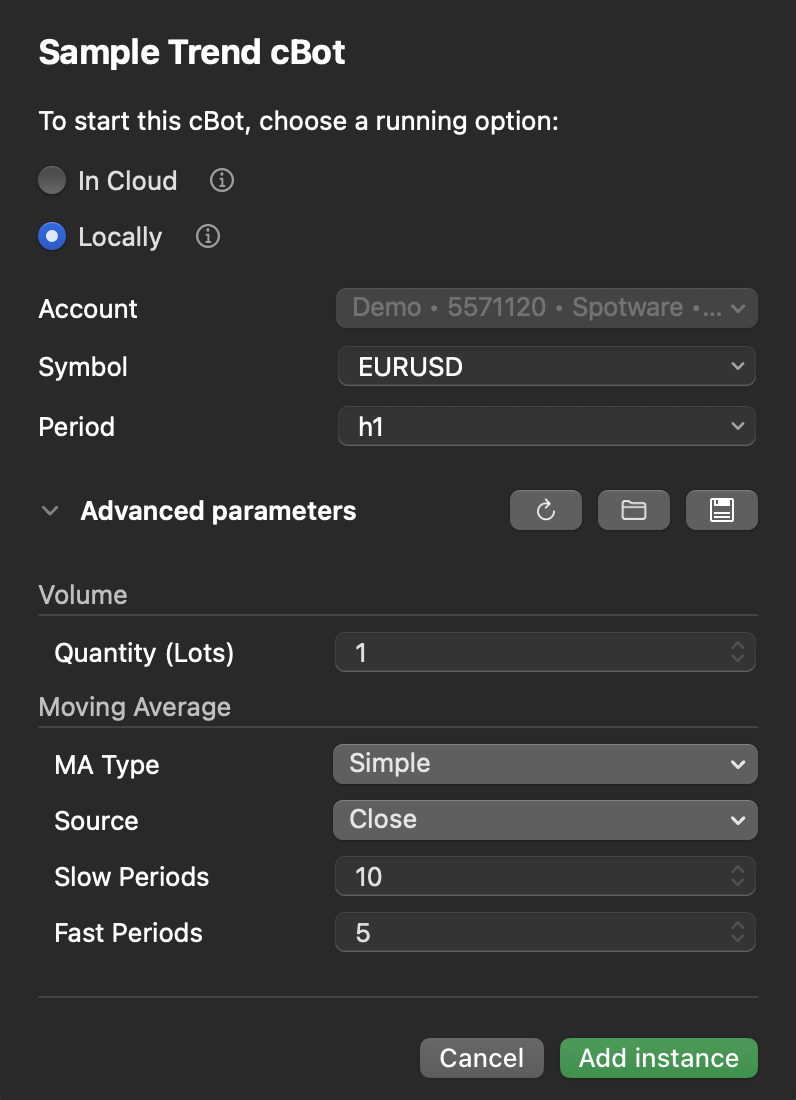Save current parameter set via disk icon
This screenshot has height=1100, width=796.
(721, 510)
